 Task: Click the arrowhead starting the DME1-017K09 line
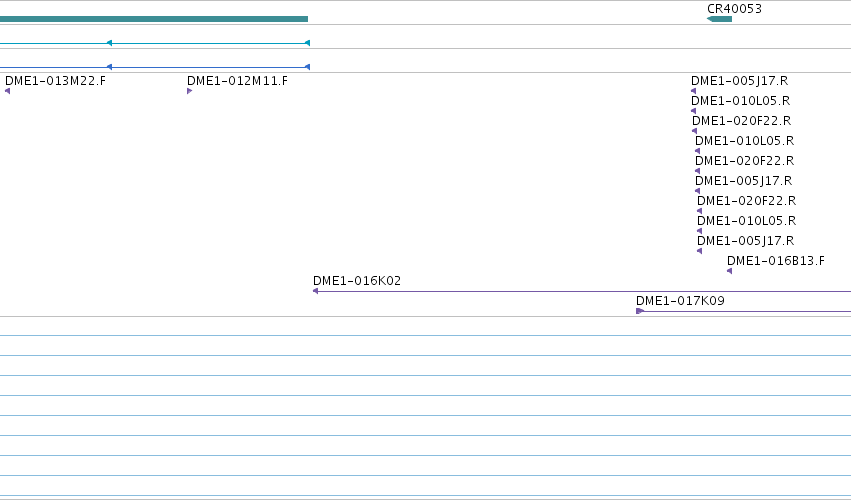point(639,311)
